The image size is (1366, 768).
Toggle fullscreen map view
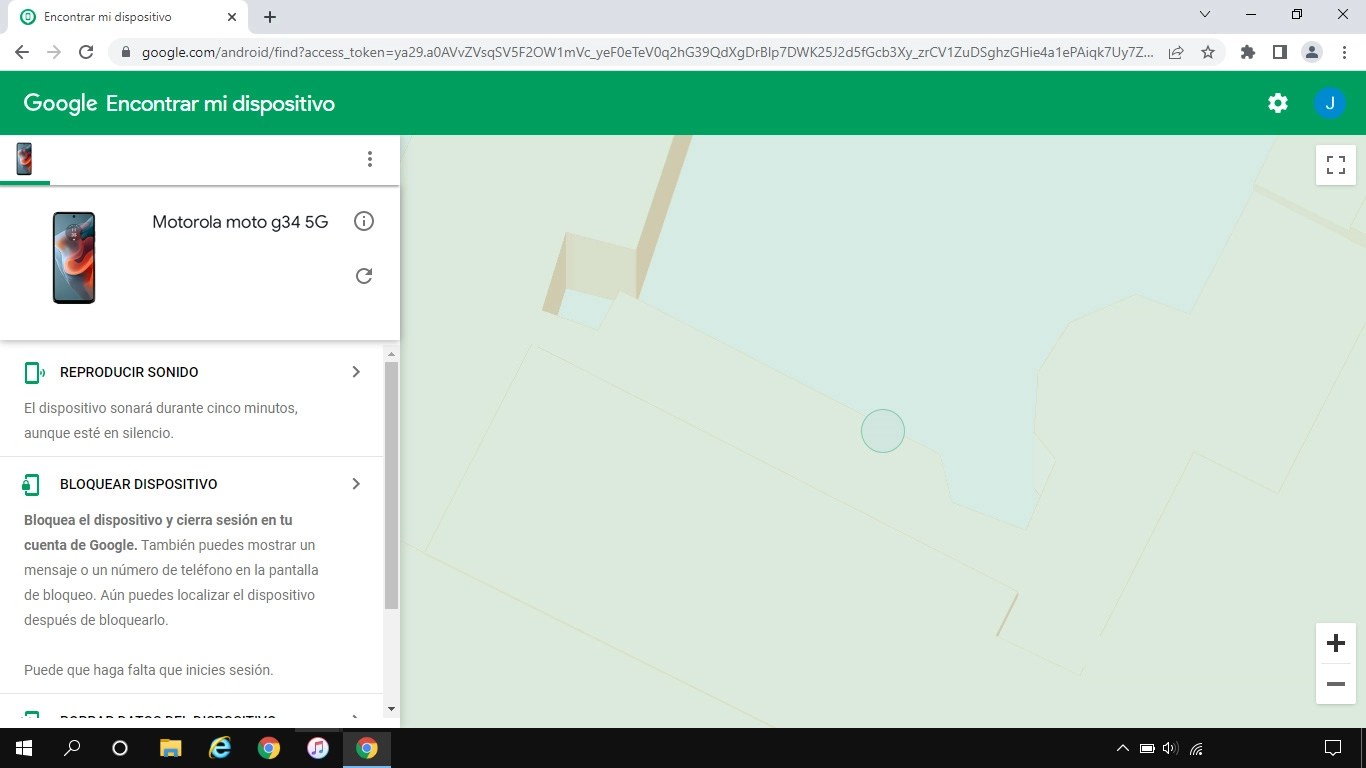pos(1336,165)
